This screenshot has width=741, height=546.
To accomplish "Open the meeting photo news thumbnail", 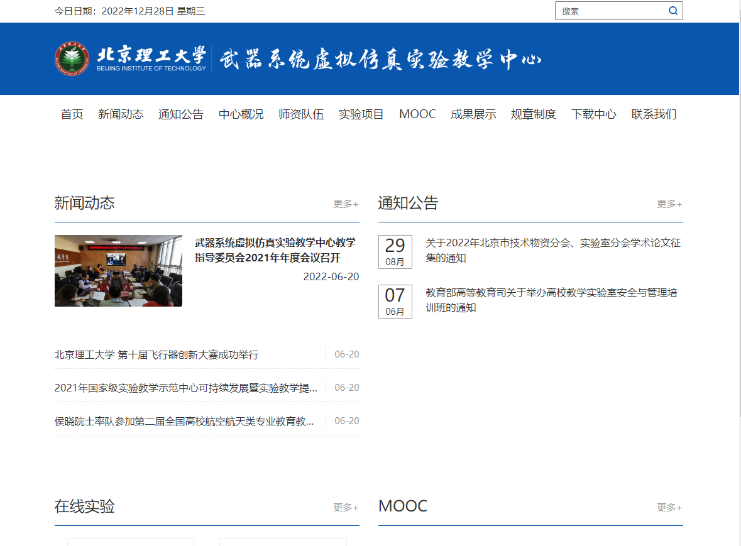I will pos(118,270).
